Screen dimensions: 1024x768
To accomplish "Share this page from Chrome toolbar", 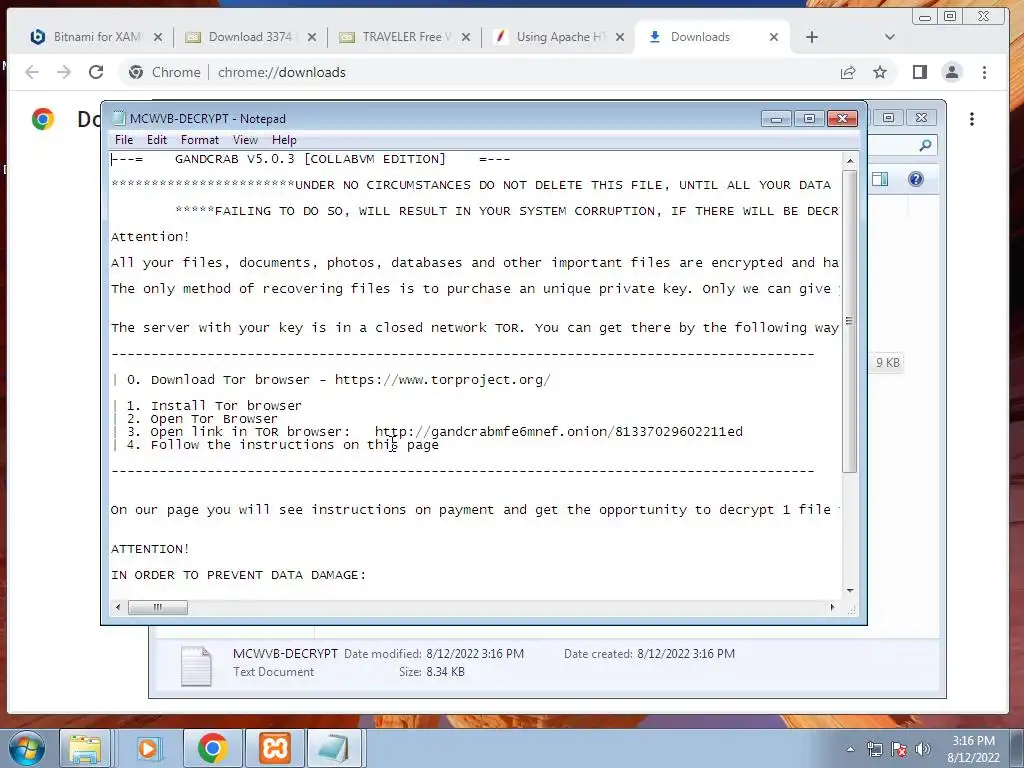I will tap(848, 72).
